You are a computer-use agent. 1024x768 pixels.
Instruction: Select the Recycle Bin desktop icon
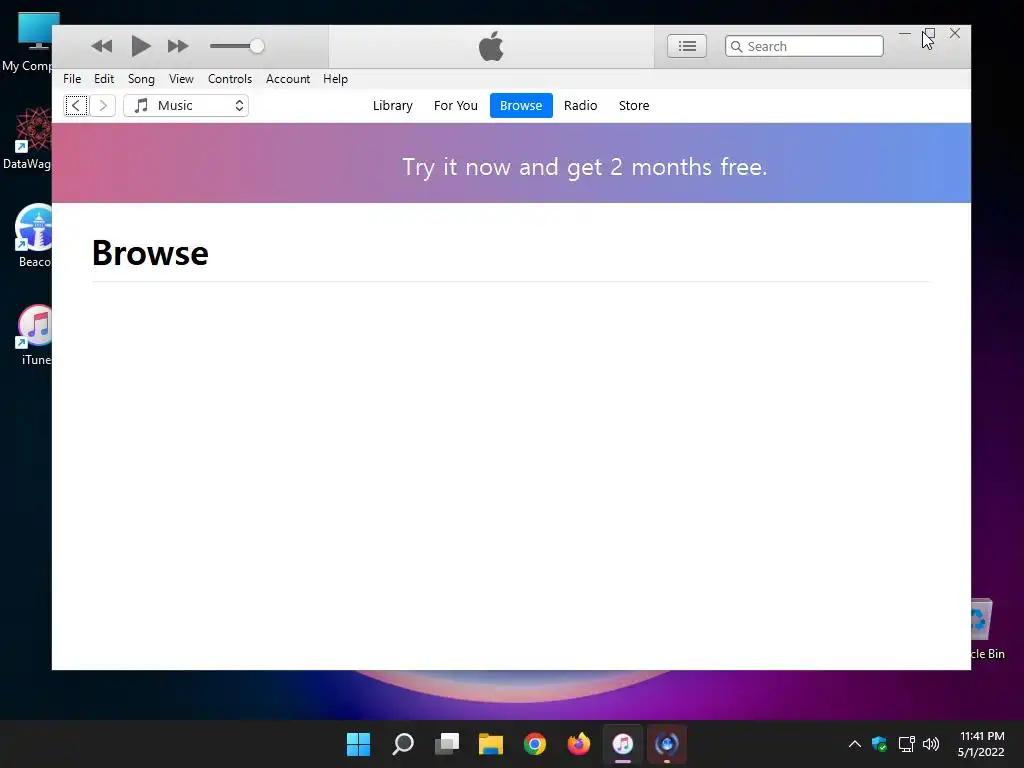[987, 629]
